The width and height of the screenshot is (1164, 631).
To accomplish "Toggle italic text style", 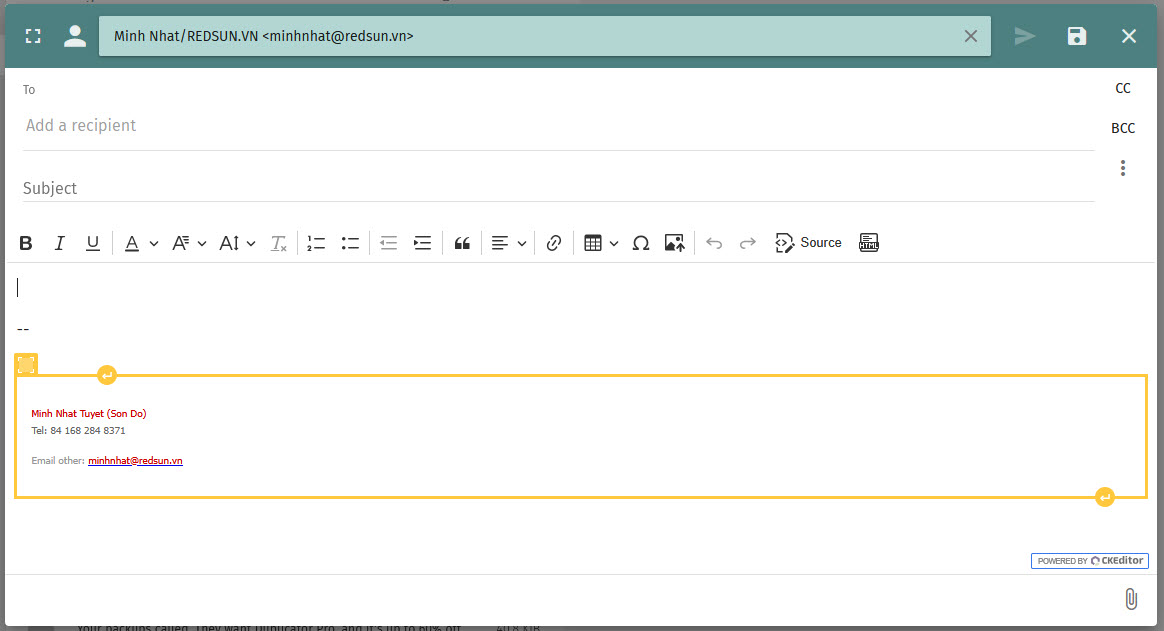I will tap(59, 243).
